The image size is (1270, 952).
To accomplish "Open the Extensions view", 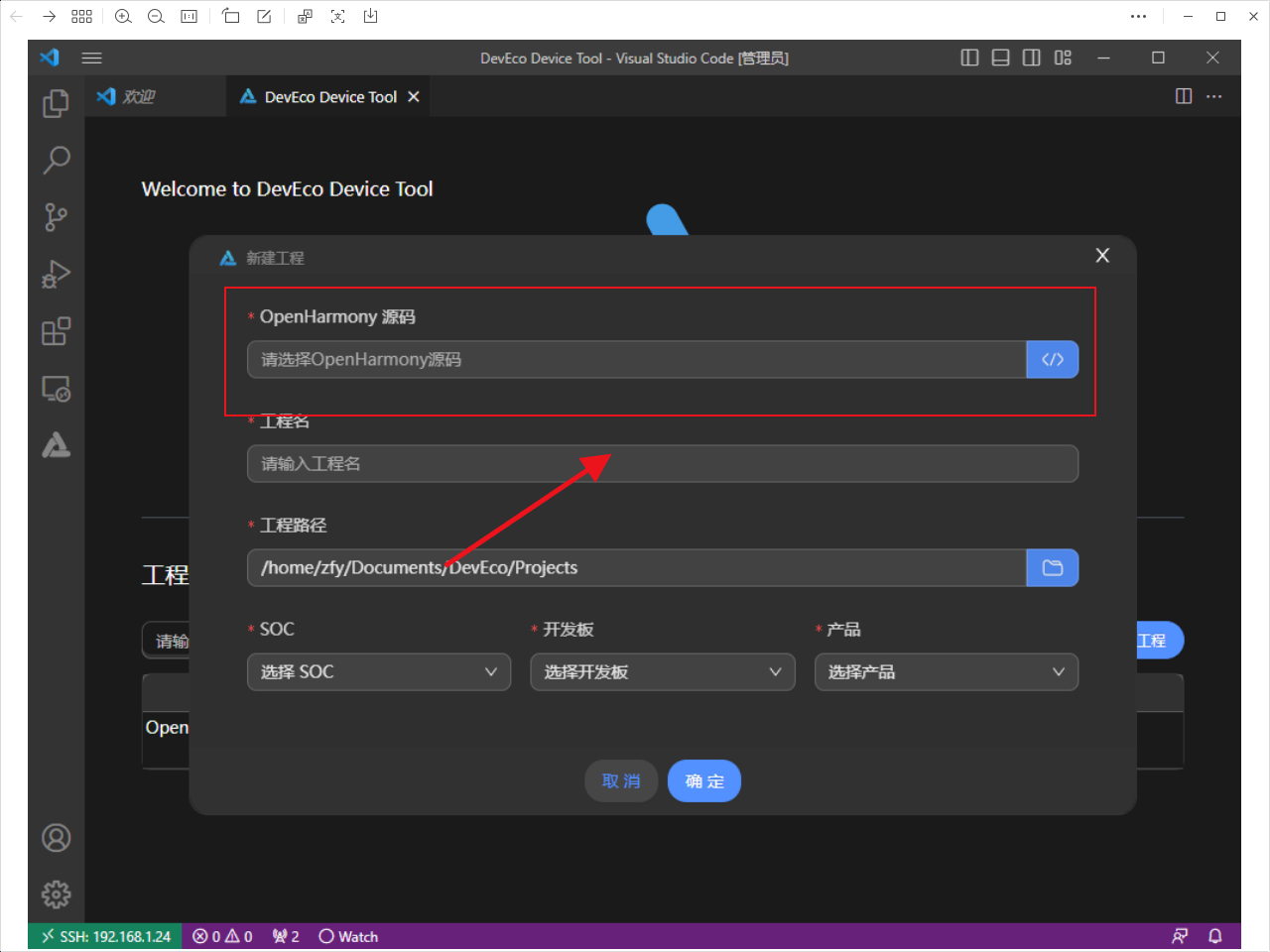I will (x=56, y=331).
